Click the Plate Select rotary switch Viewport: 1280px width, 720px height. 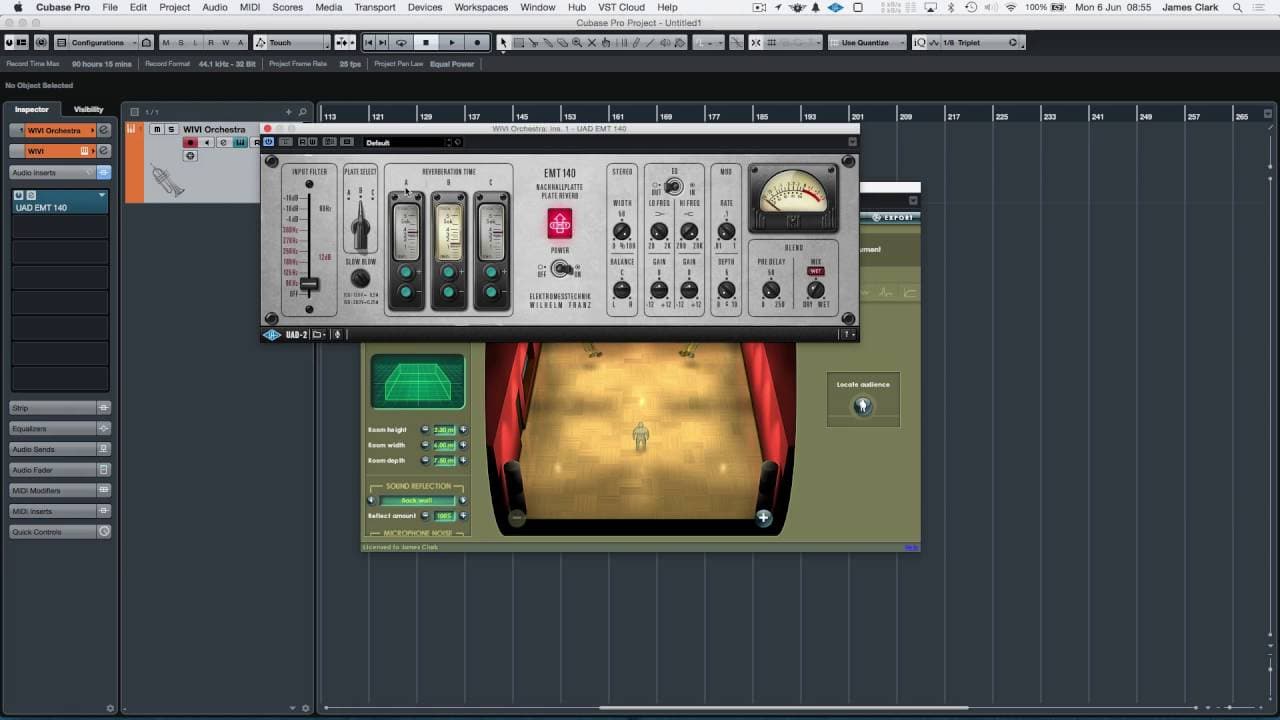pos(360,225)
